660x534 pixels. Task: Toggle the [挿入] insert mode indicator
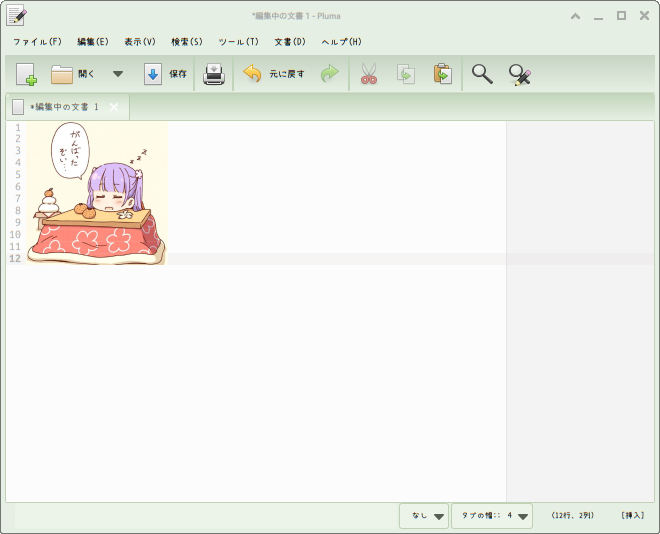633,515
